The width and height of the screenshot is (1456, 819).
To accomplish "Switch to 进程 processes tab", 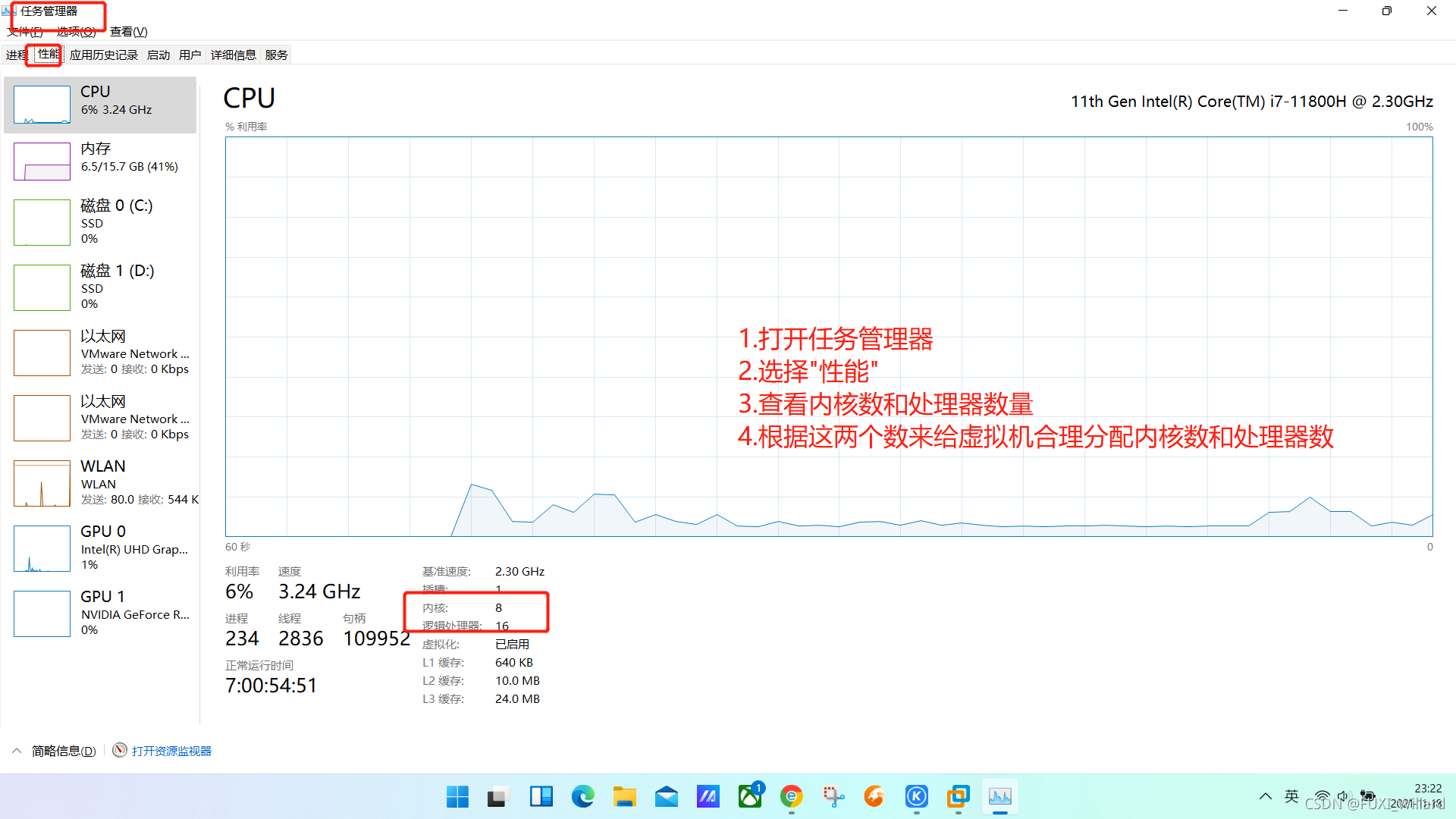I will point(16,55).
